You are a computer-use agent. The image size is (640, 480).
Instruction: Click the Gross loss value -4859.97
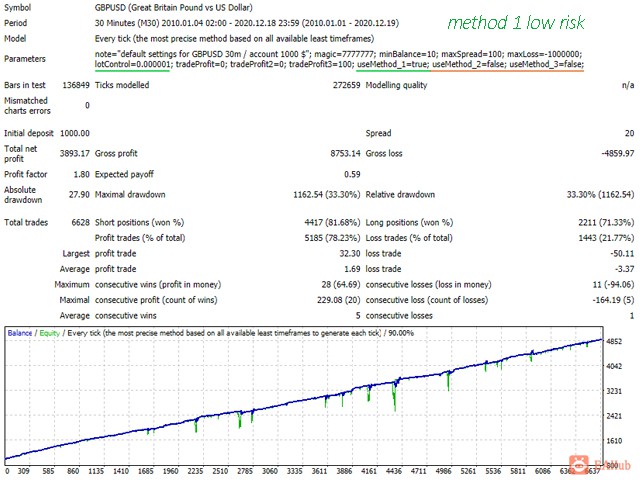[x=618, y=153]
